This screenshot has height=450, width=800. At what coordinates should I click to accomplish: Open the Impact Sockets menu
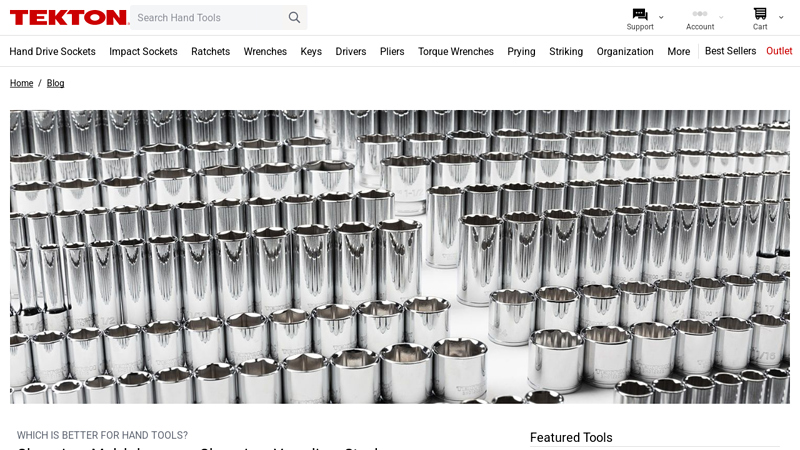click(x=143, y=52)
